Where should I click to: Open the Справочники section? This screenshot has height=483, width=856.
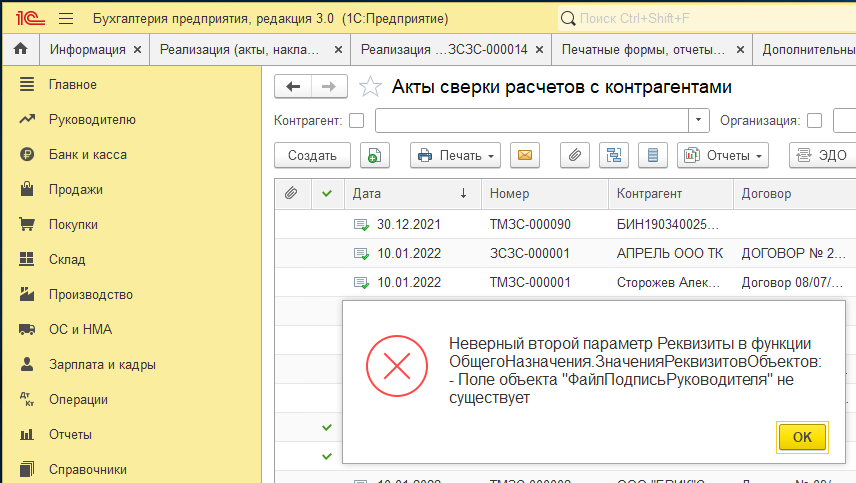(87, 469)
